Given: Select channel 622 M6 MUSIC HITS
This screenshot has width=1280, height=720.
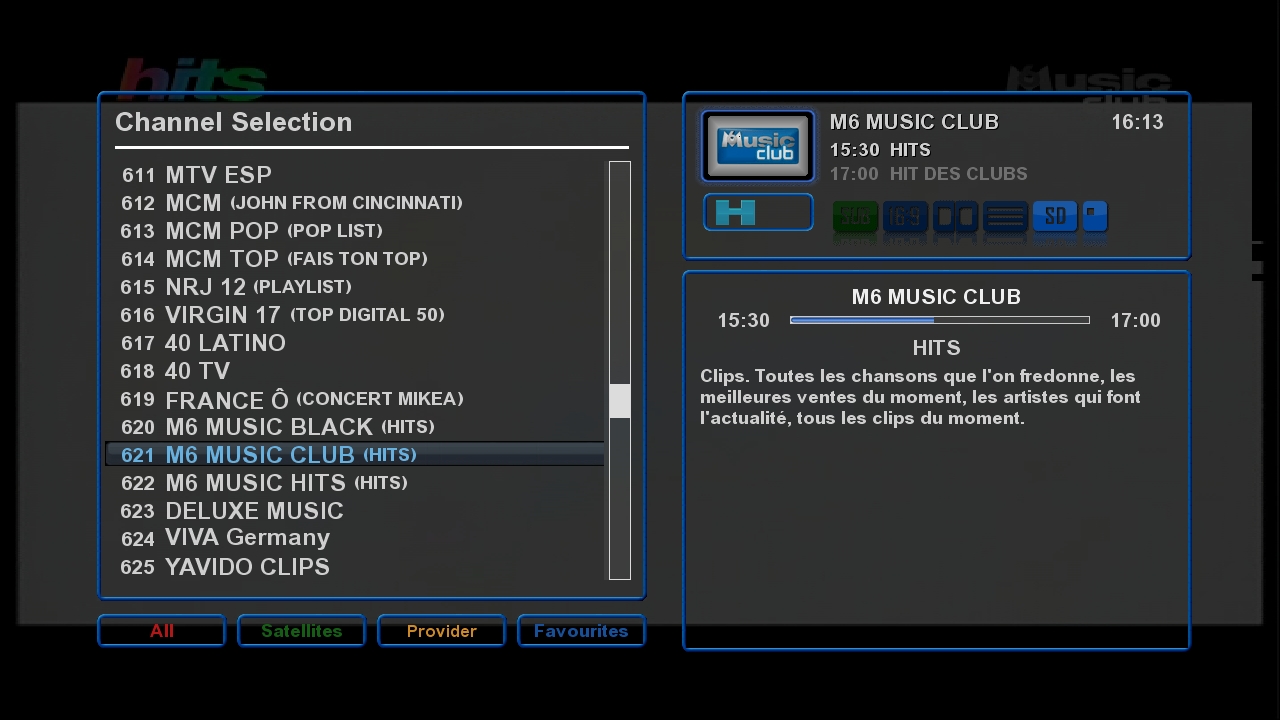Looking at the screenshot, I should pyautogui.click(x=355, y=483).
